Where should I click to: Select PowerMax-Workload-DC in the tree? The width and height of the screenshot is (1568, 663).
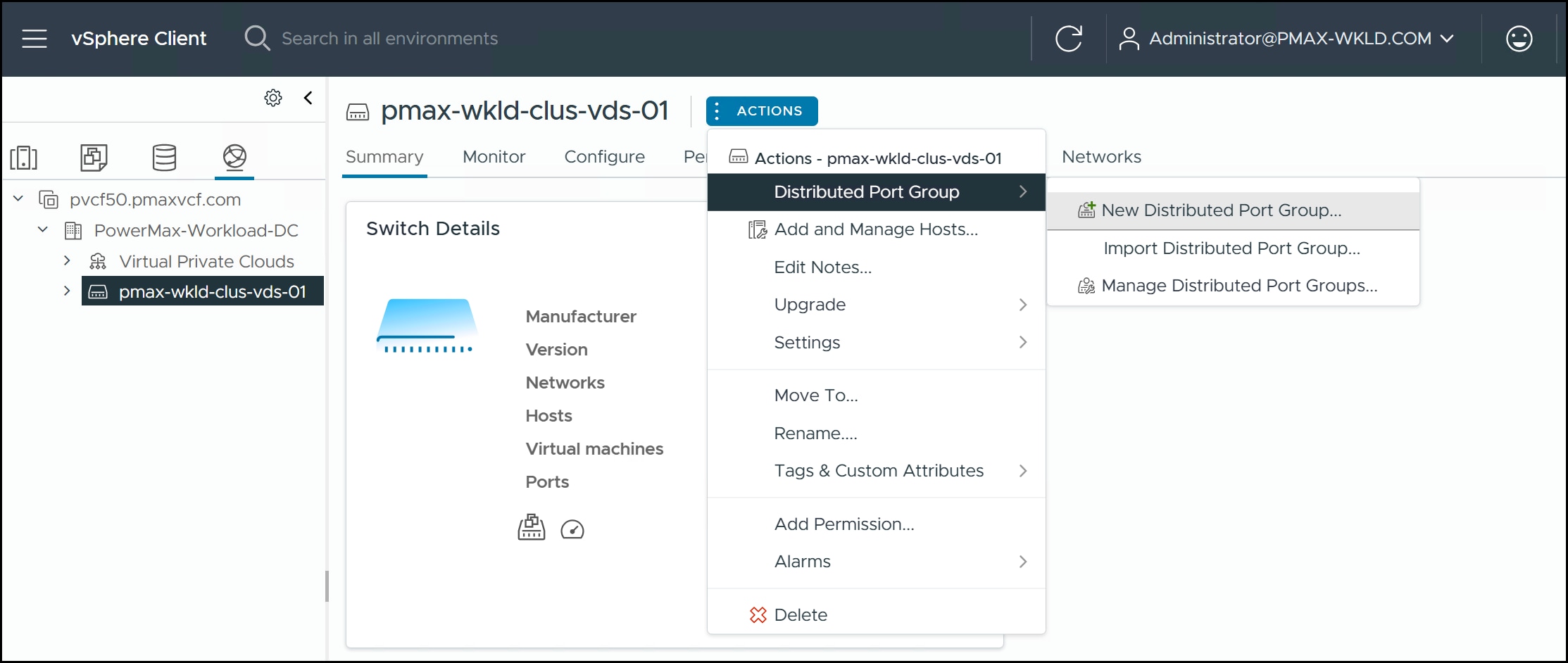tap(196, 230)
